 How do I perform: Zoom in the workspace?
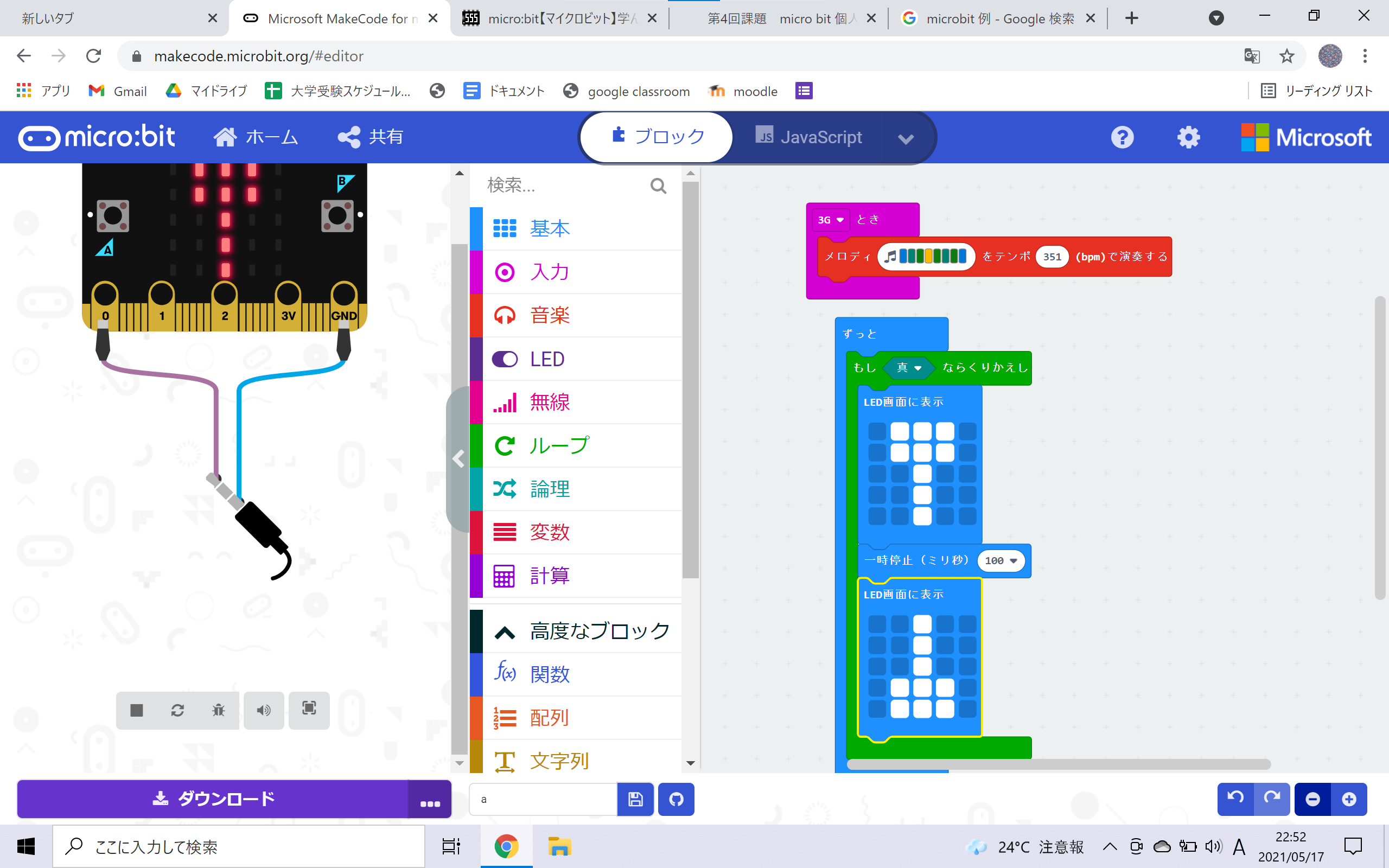[x=1349, y=799]
